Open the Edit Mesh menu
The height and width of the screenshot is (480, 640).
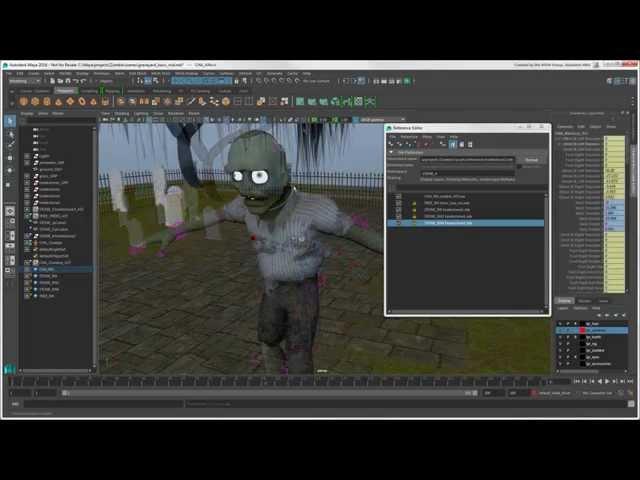[x=138, y=73]
